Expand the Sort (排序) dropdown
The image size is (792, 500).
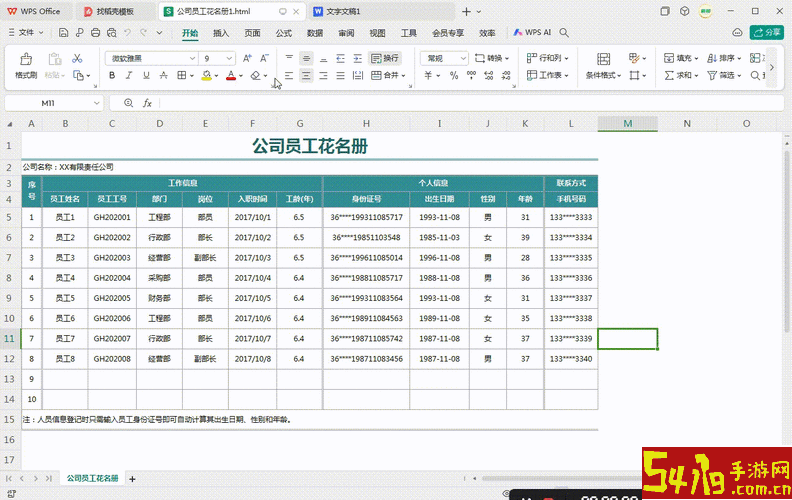pyautogui.click(x=739, y=59)
